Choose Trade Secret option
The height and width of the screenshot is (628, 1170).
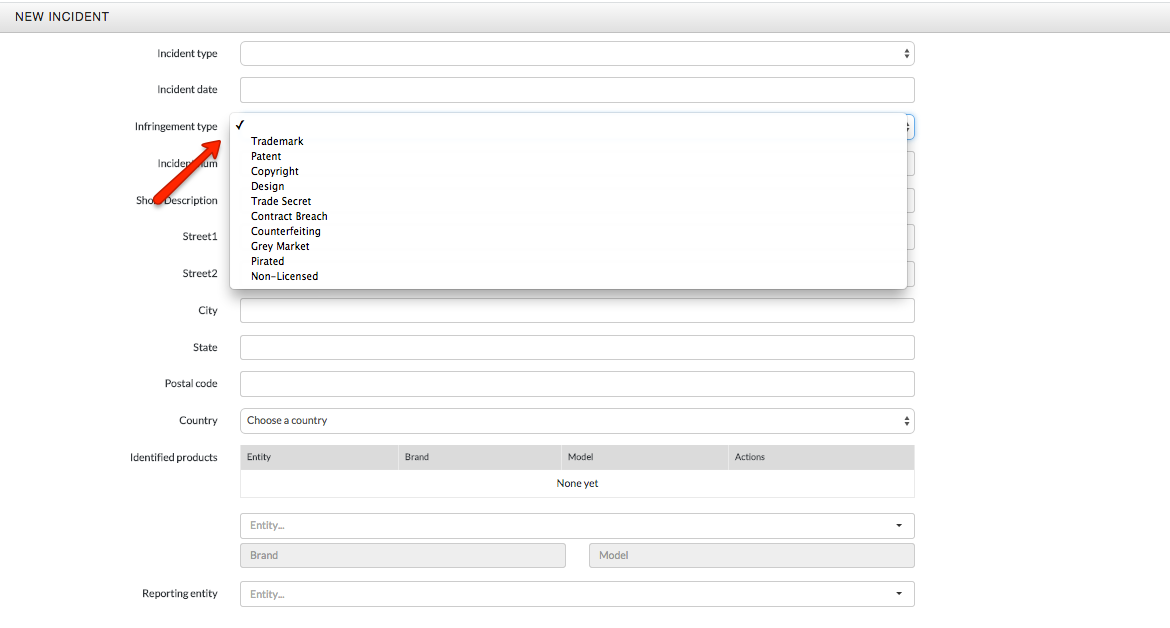pos(281,201)
